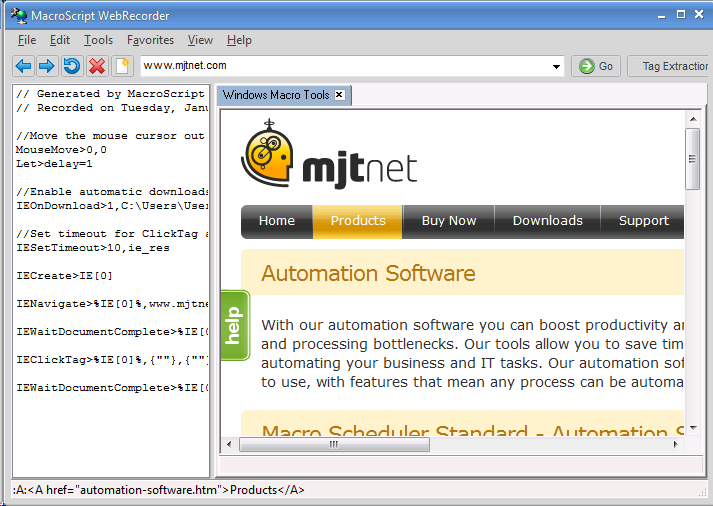
Task: Stop loading with red X icon
Action: 97,66
